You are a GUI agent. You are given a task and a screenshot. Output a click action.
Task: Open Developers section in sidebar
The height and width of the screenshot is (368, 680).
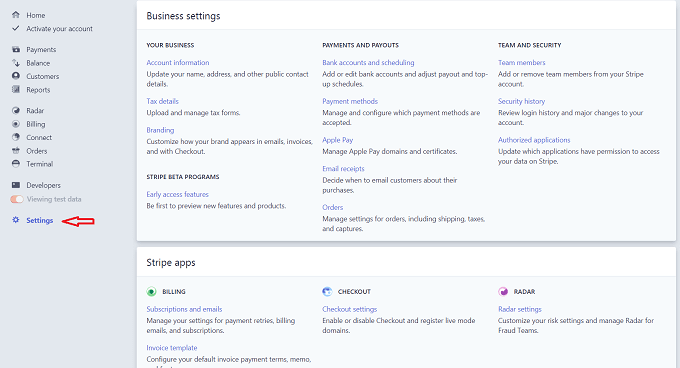click(43, 185)
